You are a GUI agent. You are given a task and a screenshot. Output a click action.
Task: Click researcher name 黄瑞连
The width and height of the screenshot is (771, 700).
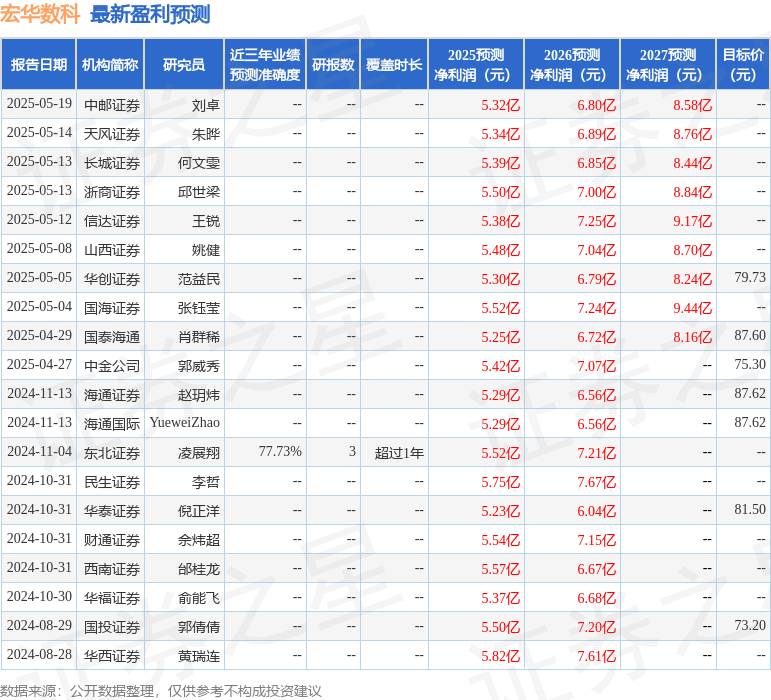(x=199, y=656)
